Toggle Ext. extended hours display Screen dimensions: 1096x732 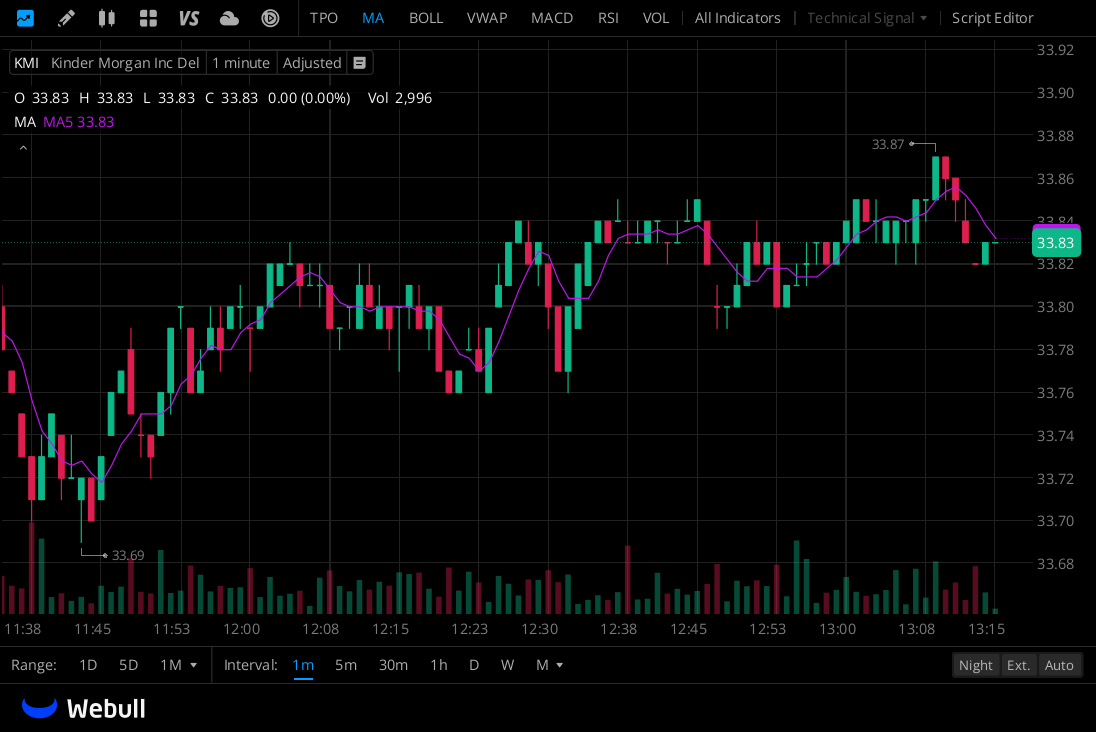[x=1018, y=666]
